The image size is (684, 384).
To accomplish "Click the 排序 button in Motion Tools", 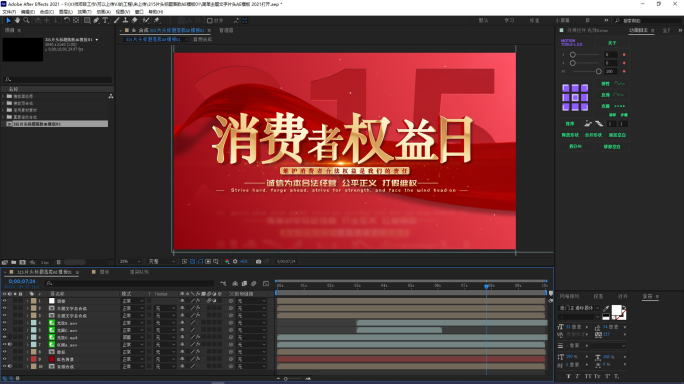I will 570,123.
